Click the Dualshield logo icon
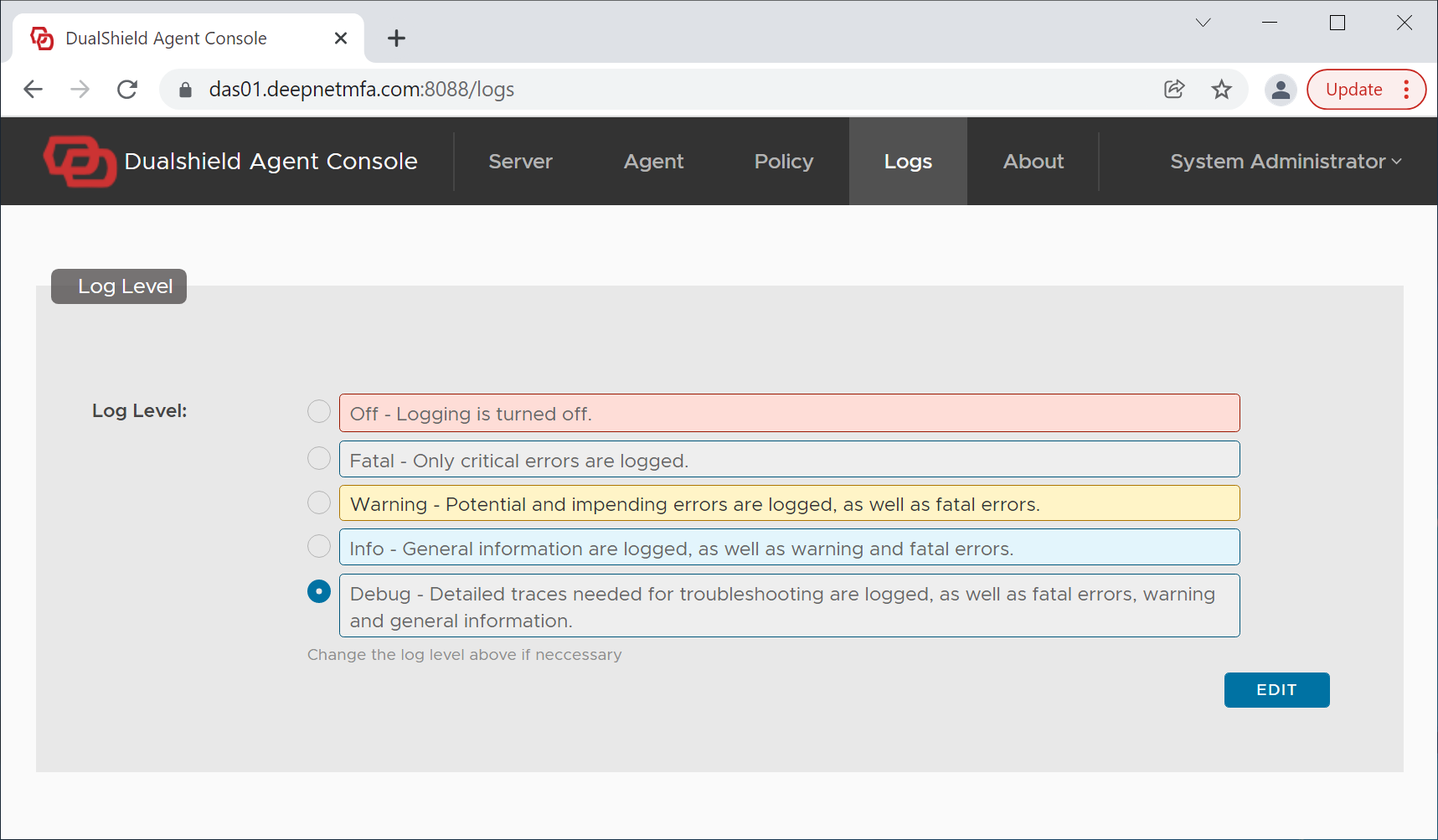 80,161
